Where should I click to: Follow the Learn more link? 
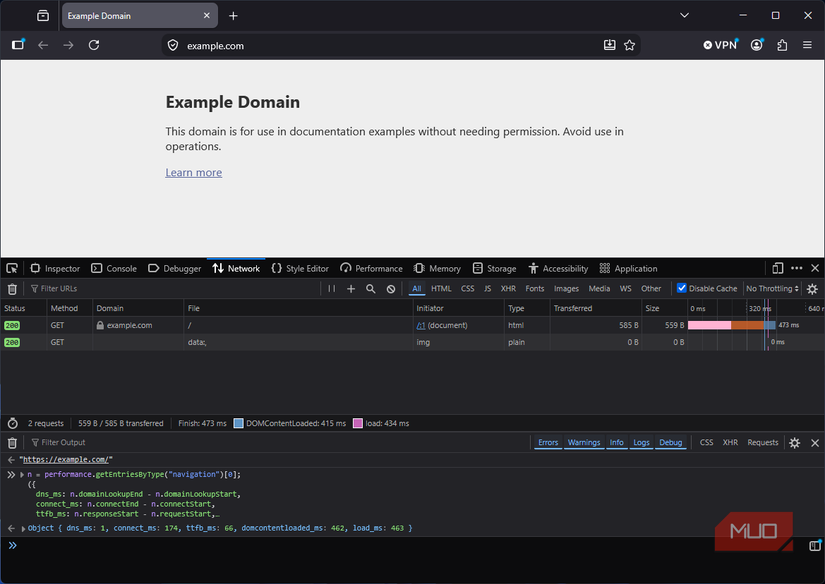click(194, 173)
